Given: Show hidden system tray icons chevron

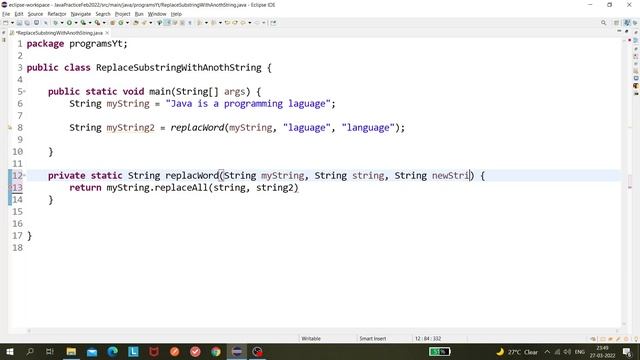Looking at the screenshot, I should pyautogui.click(x=547, y=352).
